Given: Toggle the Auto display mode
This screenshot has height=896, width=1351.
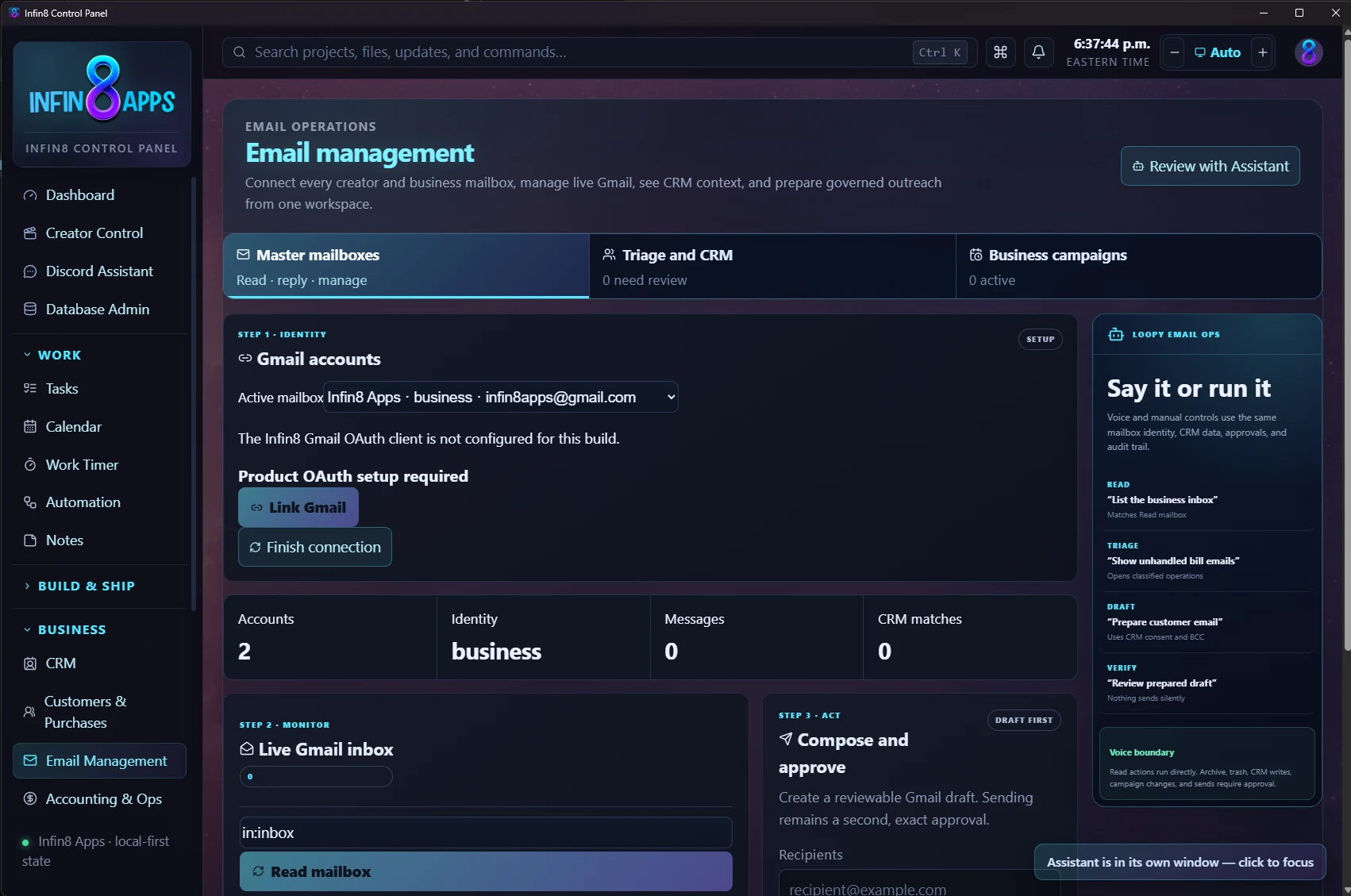Looking at the screenshot, I should pos(1218,52).
